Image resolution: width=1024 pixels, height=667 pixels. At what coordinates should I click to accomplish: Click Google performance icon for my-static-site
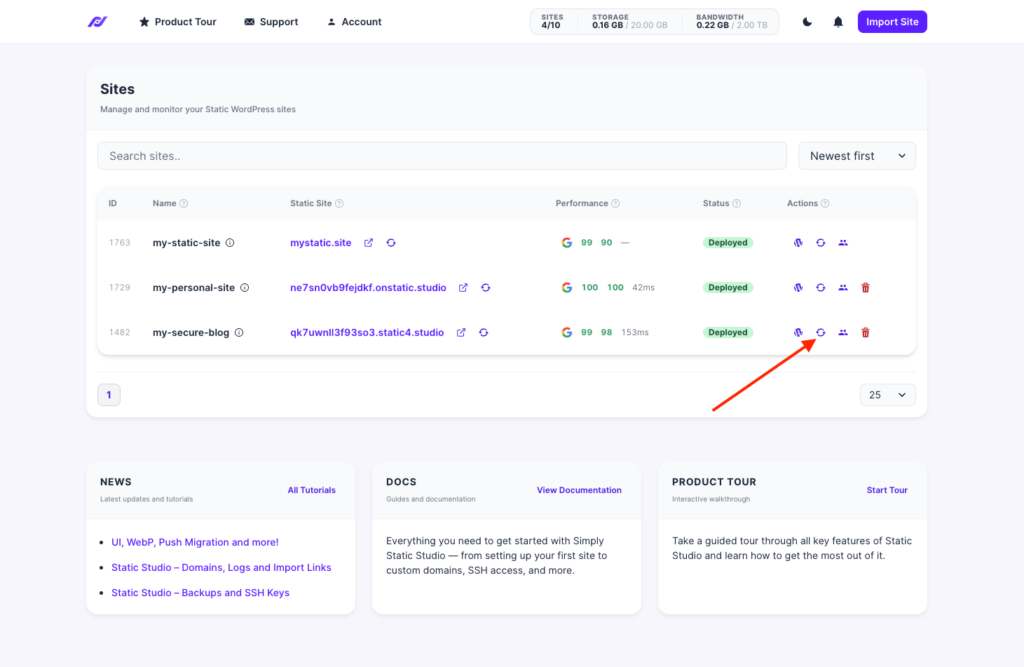point(567,242)
